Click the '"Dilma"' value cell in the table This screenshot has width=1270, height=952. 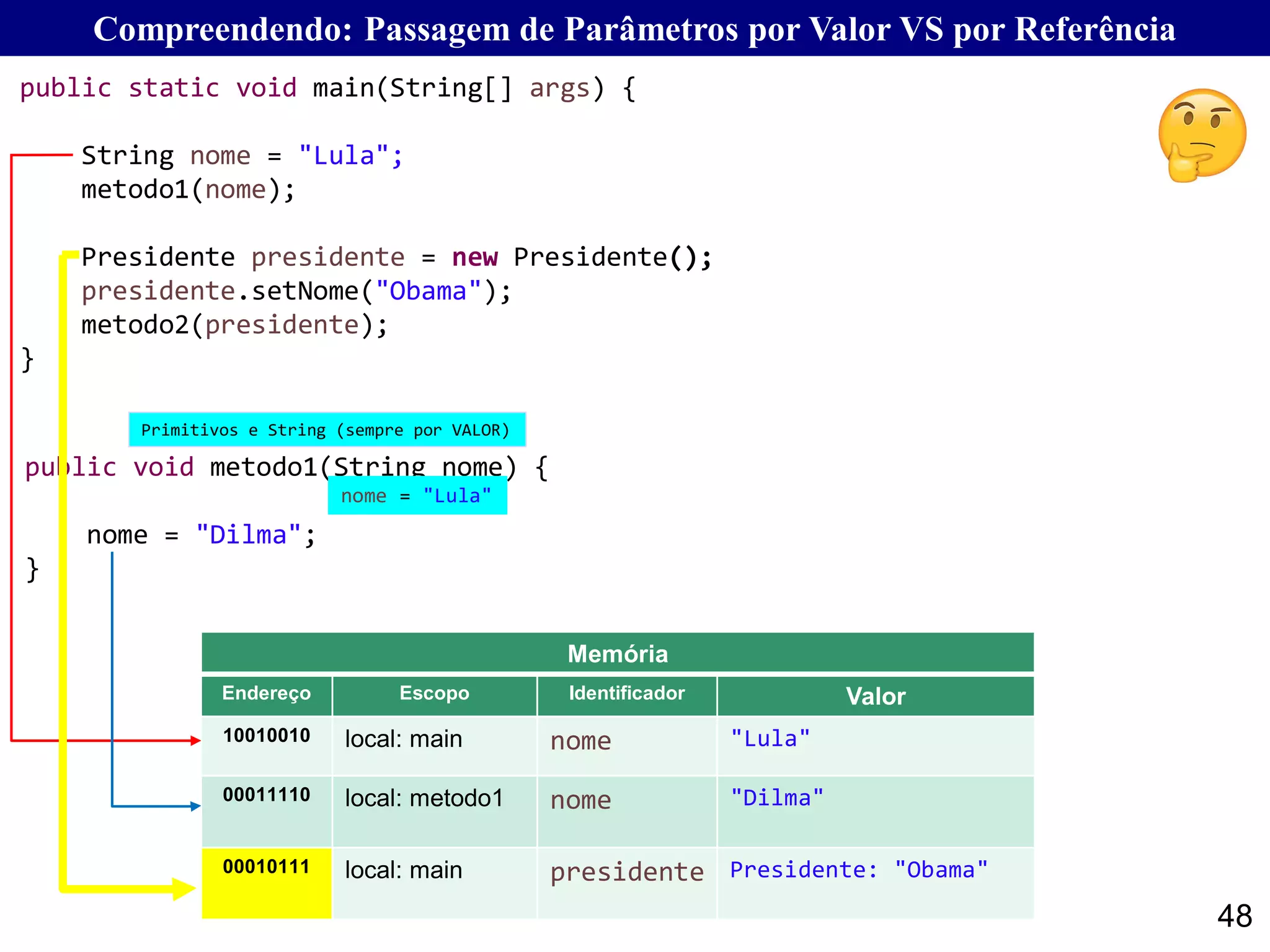(876, 811)
